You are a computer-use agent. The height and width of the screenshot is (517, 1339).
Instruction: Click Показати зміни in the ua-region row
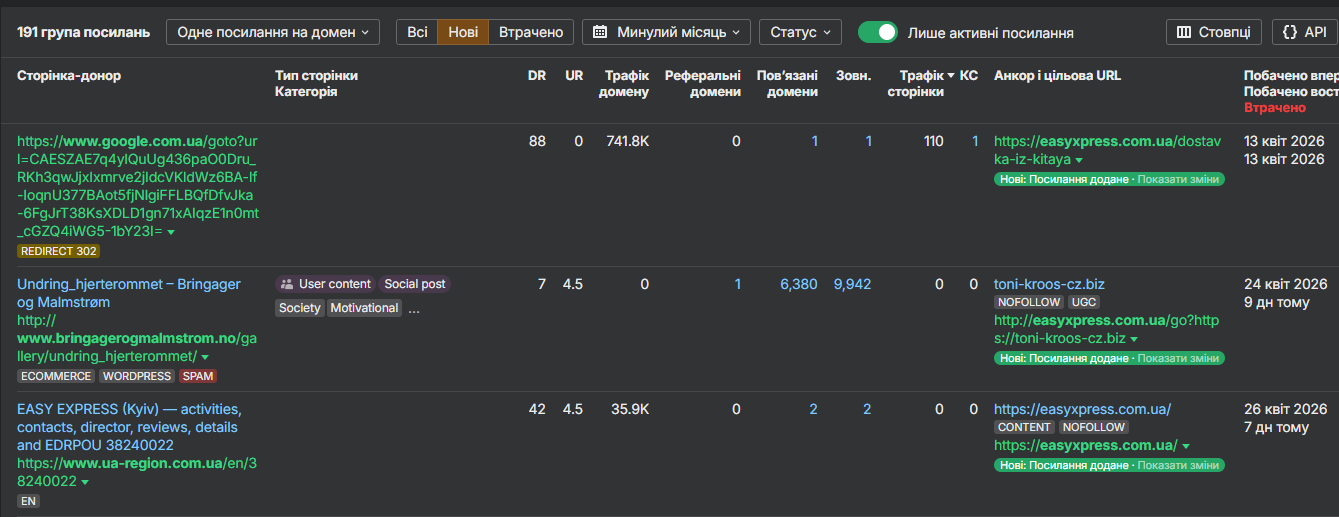pyautogui.click(x=1183, y=465)
